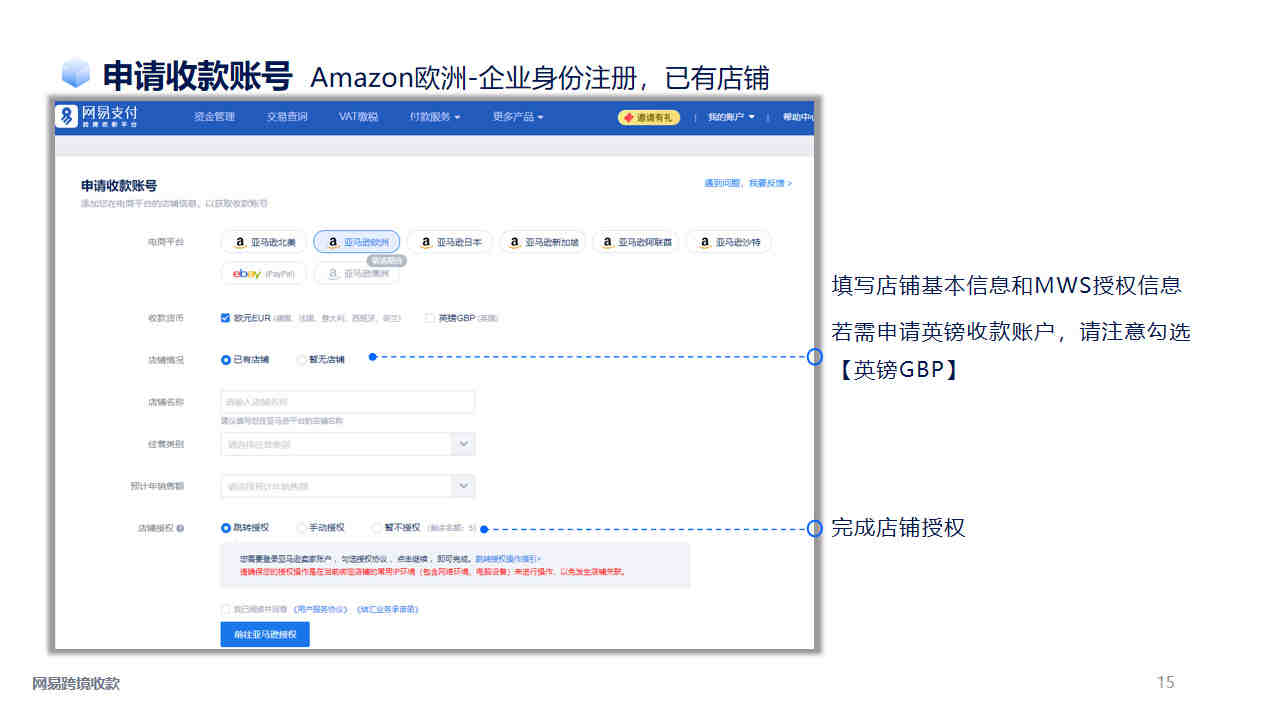Check the 英镑GBP currency checkbox
1268x716 pixels.
pyautogui.click(x=430, y=318)
